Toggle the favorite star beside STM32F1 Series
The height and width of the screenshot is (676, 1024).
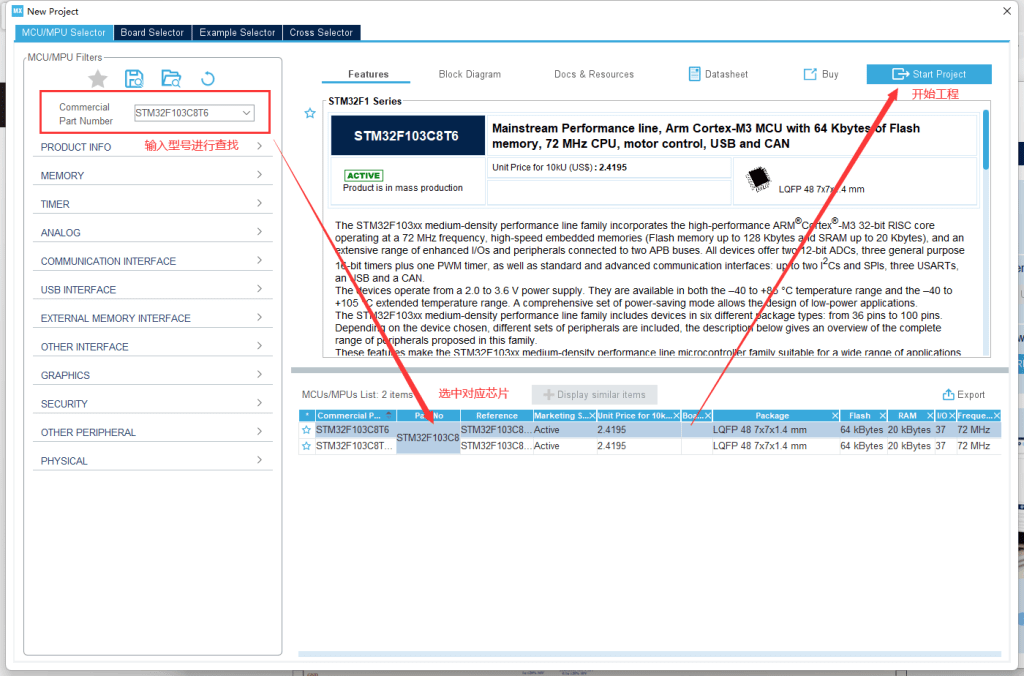point(310,114)
